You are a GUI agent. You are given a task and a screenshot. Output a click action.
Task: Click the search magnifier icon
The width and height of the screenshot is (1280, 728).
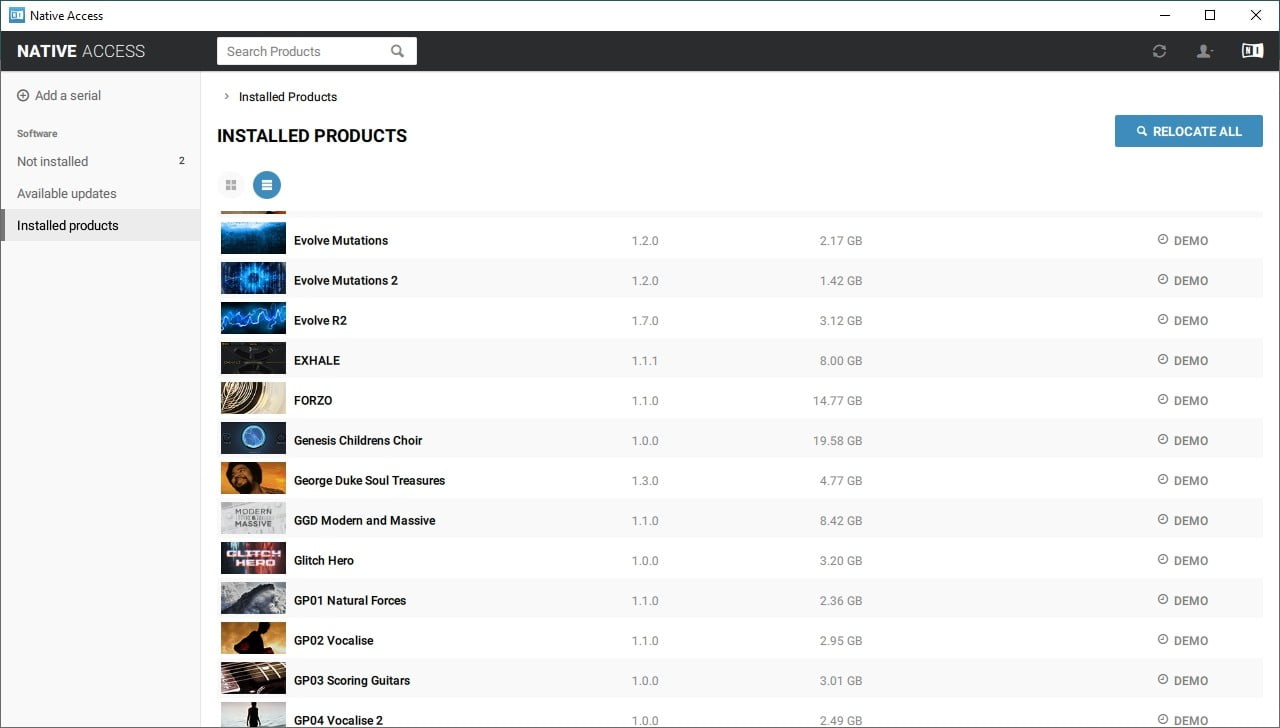coord(397,51)
